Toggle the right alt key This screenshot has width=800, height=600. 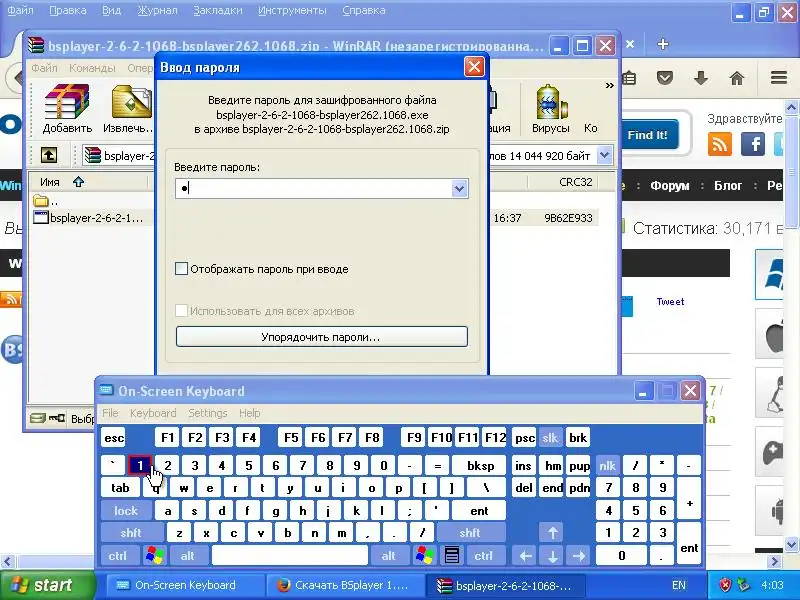coord(388,556)
